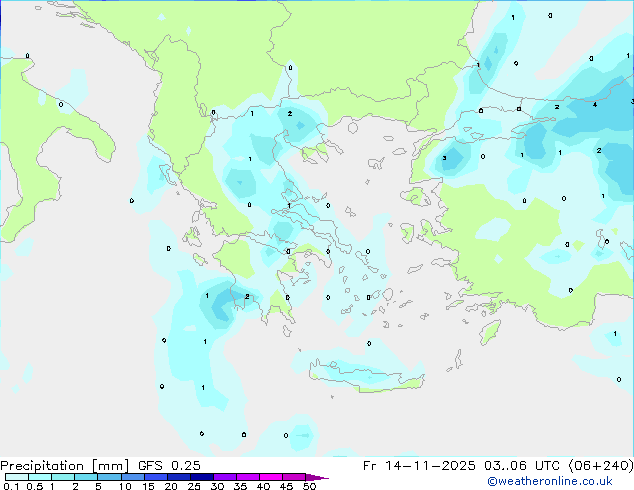Click the above-50 arrow tip of legend

click(317, 477)
